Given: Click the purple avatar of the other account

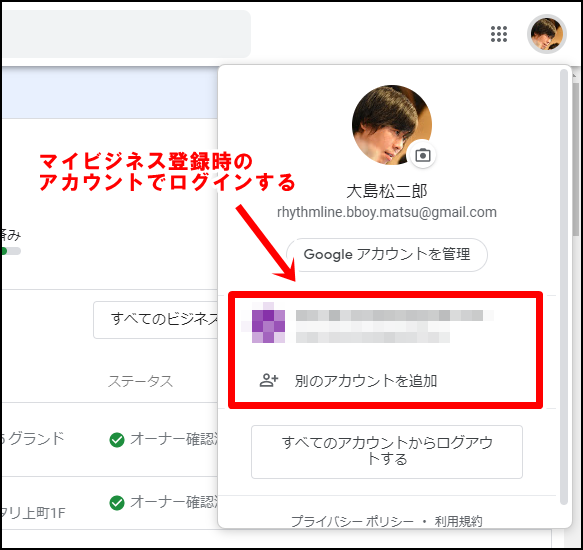Looking at the screenshot, I should [268, 322].
